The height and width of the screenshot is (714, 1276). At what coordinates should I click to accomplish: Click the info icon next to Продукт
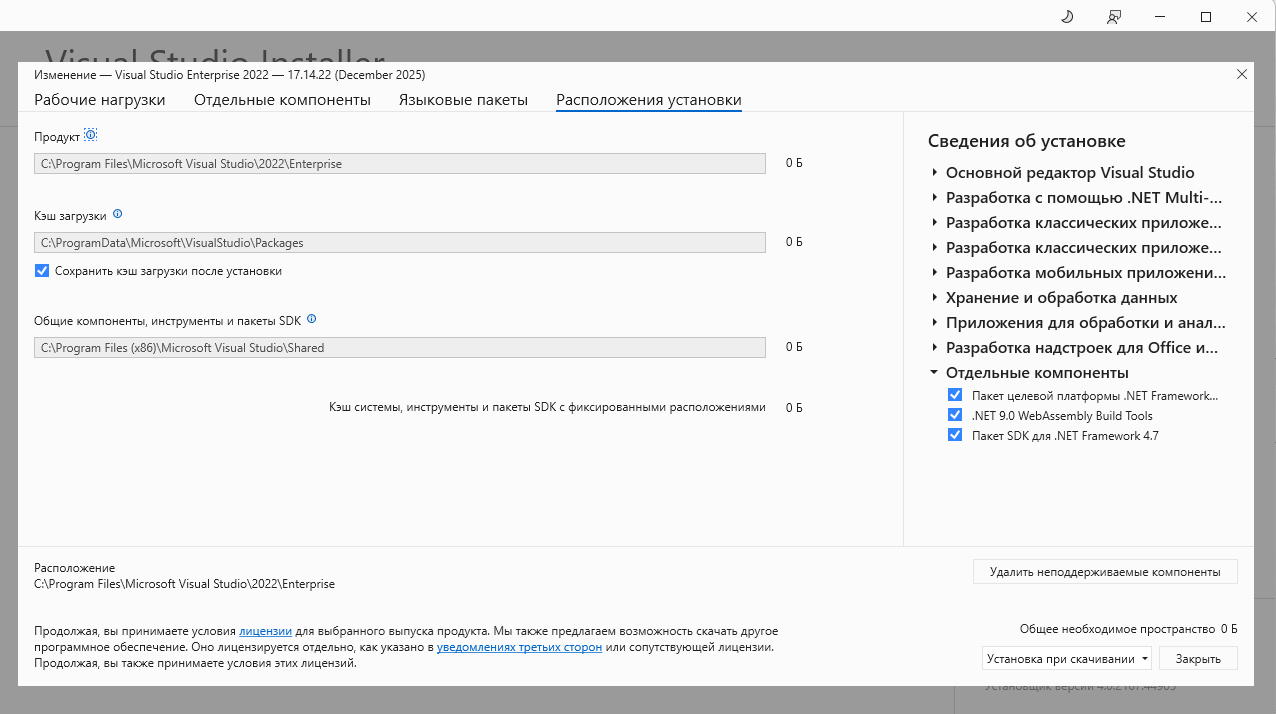pyautogui.click(x=91, y=135)
